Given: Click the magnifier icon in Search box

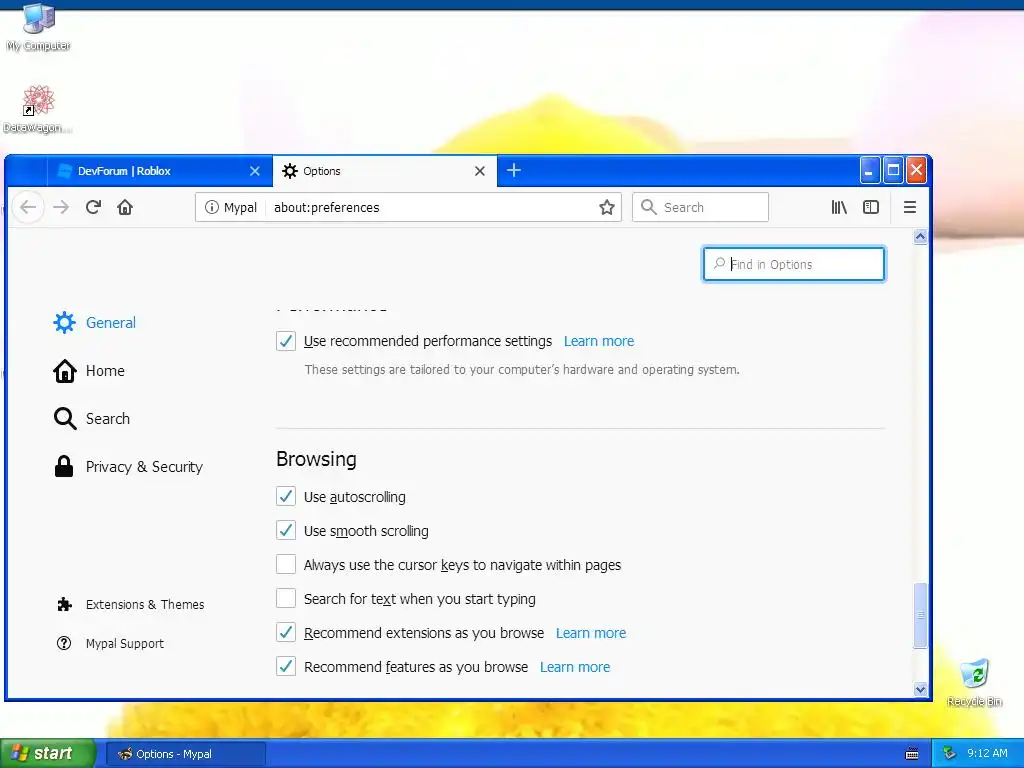Looking at the screenshot, I should pyautogui.click(x=648, y=208).
